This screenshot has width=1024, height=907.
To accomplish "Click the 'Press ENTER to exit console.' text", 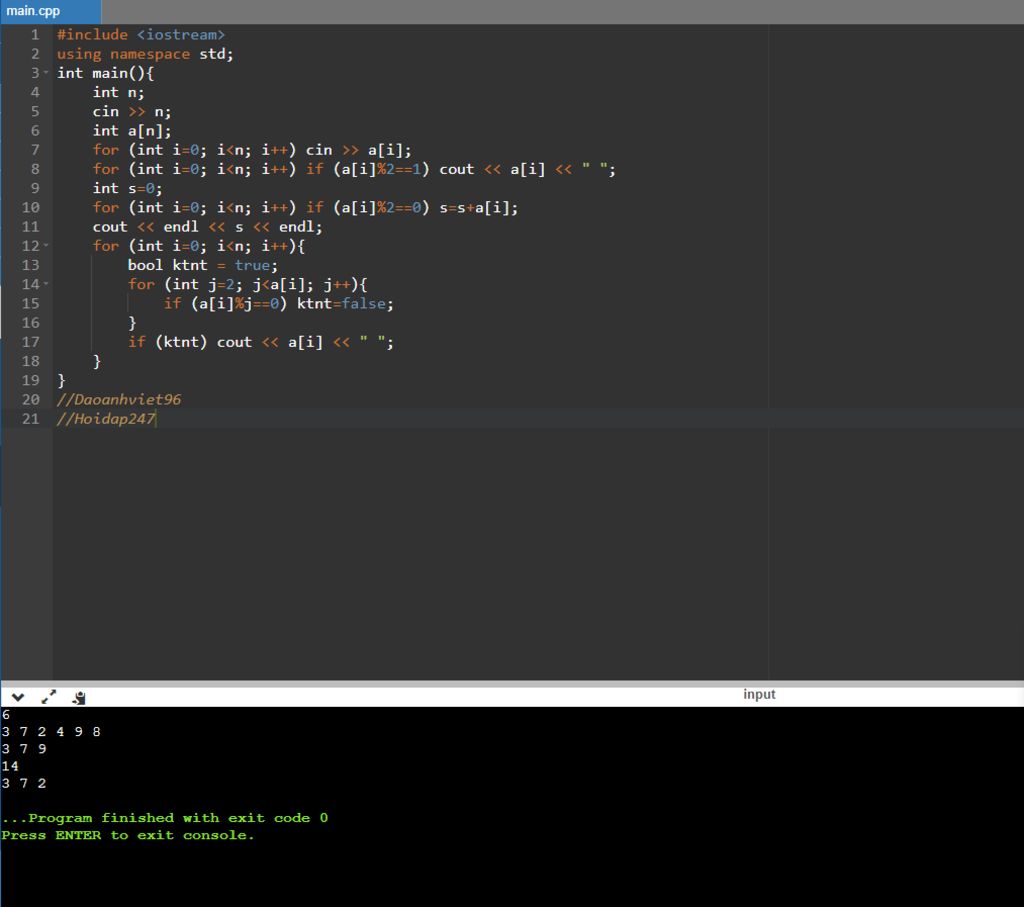I will [127, 835].
